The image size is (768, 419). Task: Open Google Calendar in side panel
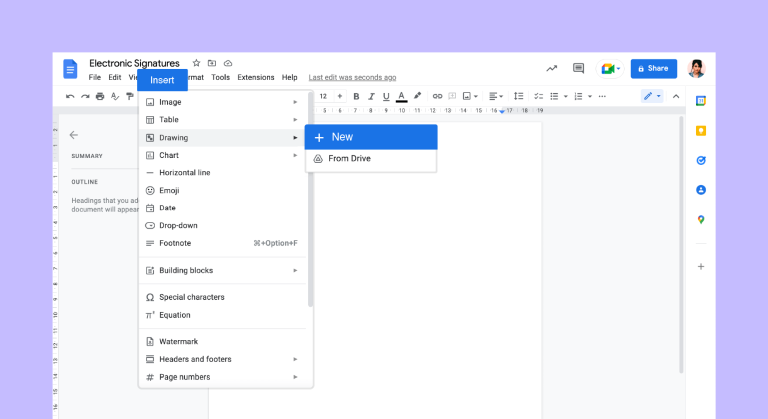pyautogui.click(x=701, y=101)
